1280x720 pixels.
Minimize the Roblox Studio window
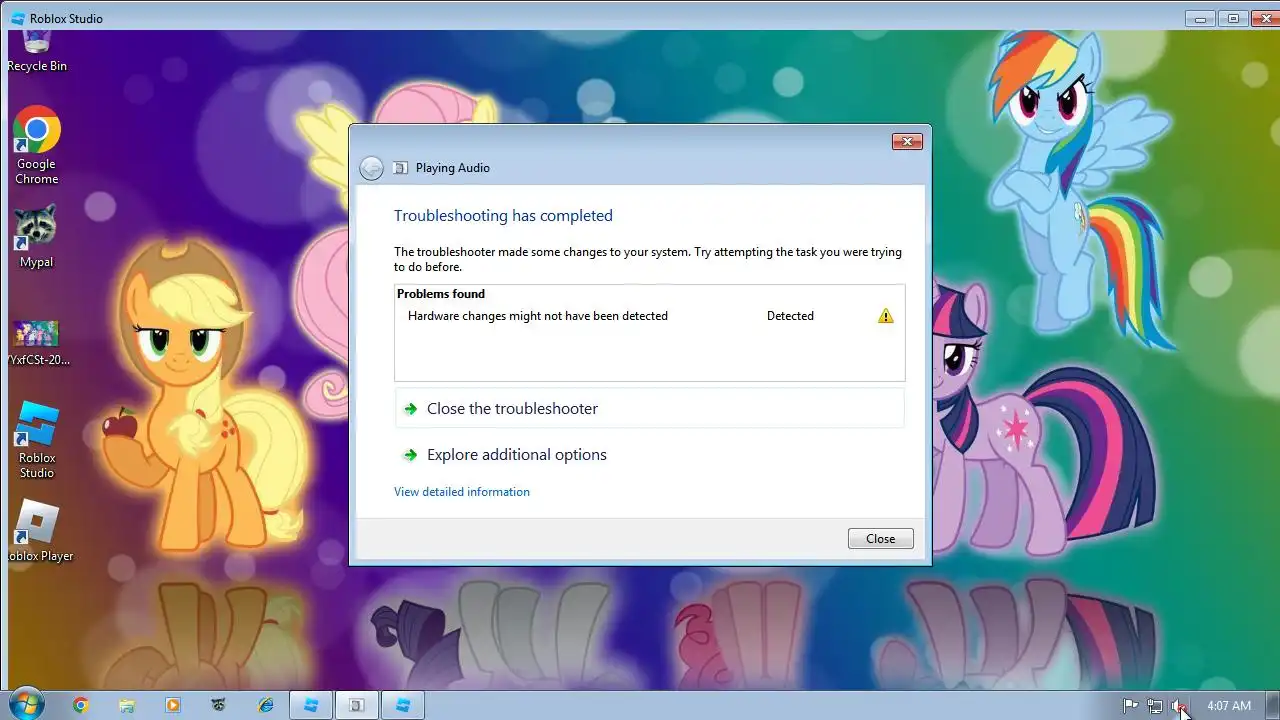pos(1201,18)
